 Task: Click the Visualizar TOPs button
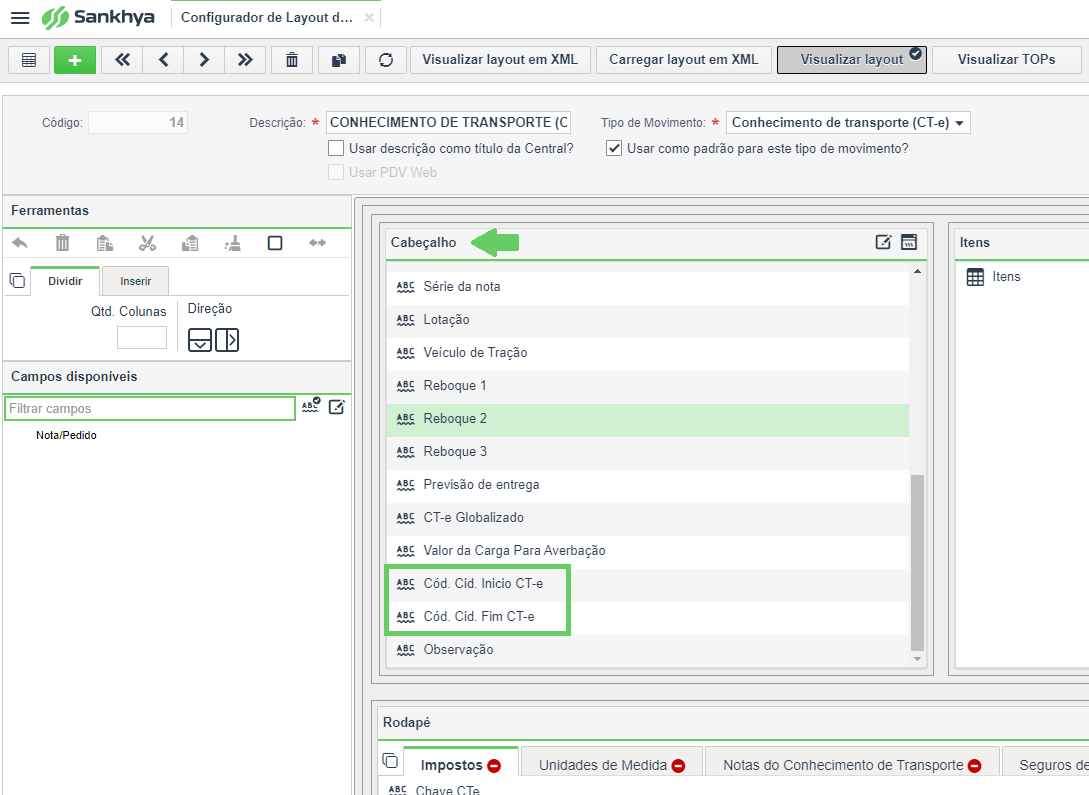(x=1006, y=60)
